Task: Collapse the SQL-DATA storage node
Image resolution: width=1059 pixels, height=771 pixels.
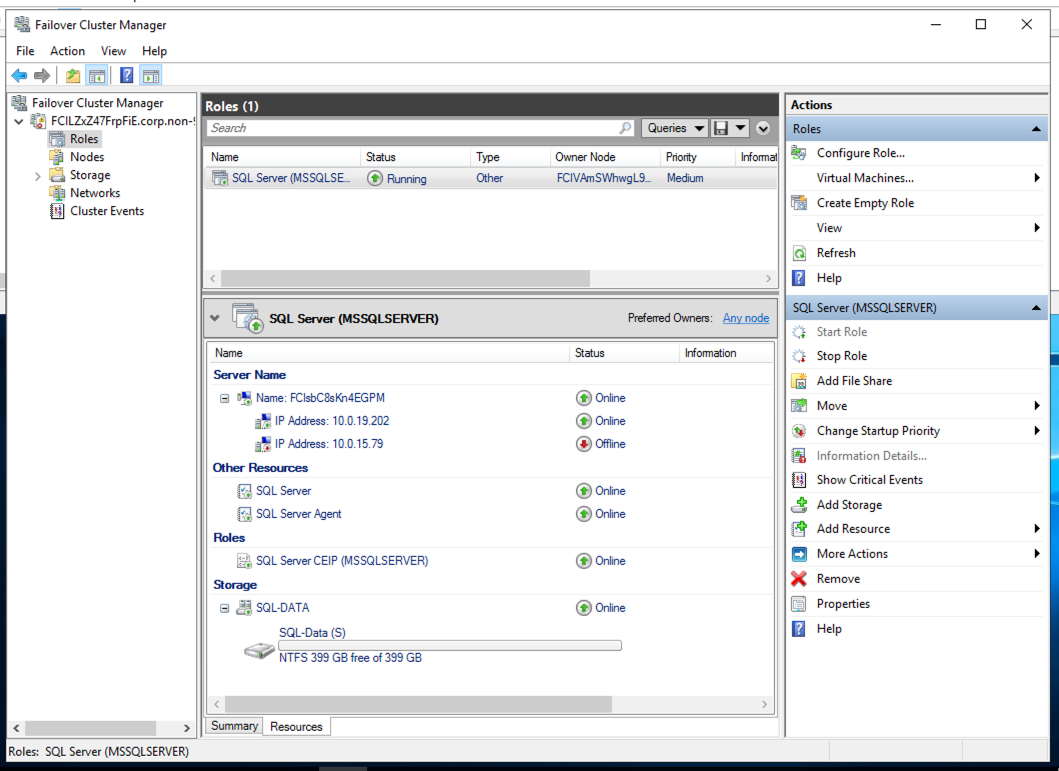Action: tap(224, 608)
